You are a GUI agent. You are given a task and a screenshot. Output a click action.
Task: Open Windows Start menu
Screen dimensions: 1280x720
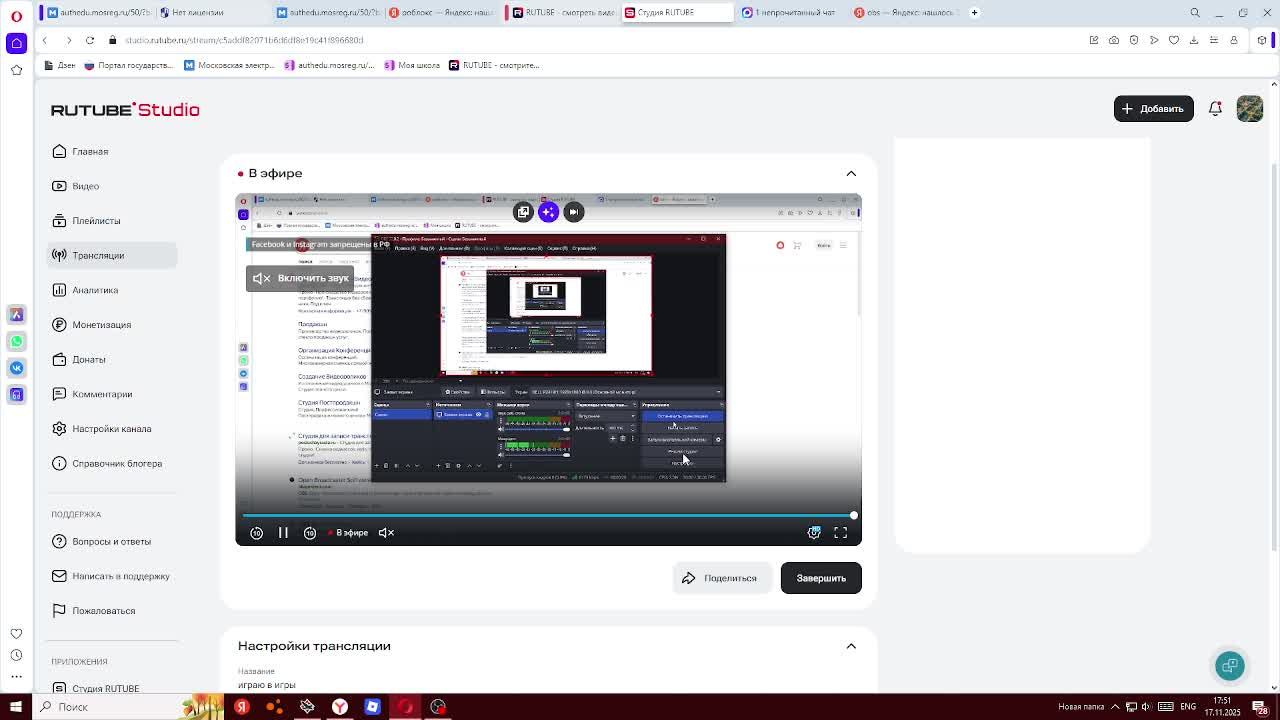click(x=16, y=707)
